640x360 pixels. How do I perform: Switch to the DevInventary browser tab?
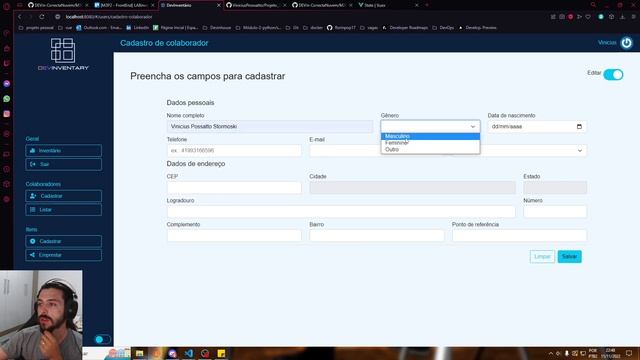pyautogui.click(x=190, y=5)
